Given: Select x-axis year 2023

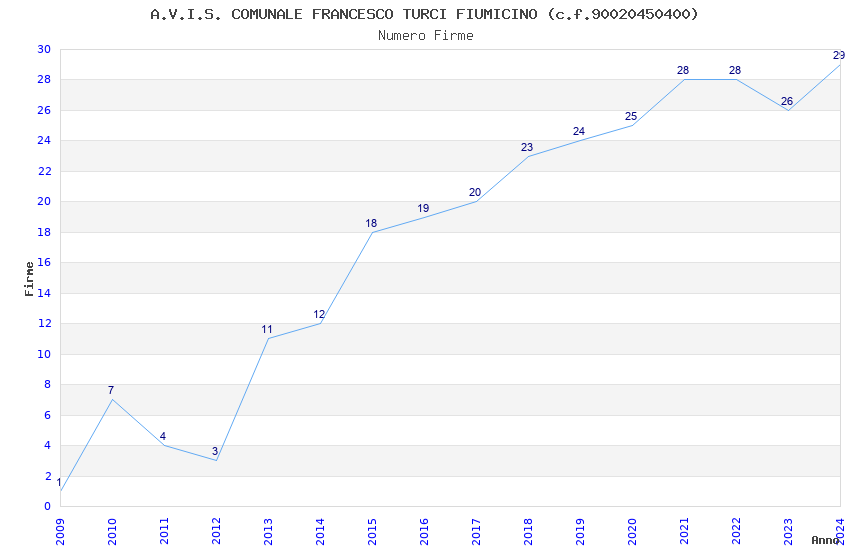Looking at the screenshot, I should pos(789,532).
